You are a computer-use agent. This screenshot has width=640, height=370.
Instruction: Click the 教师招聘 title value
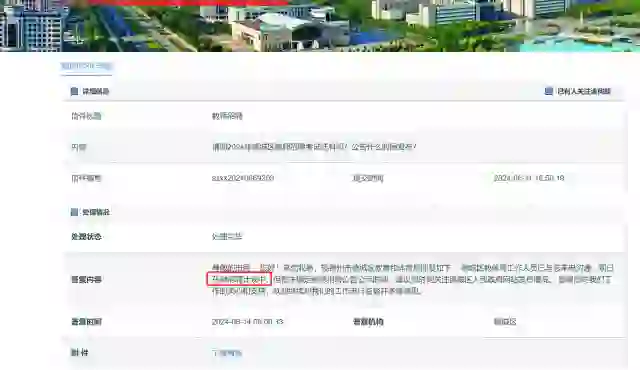227,116
